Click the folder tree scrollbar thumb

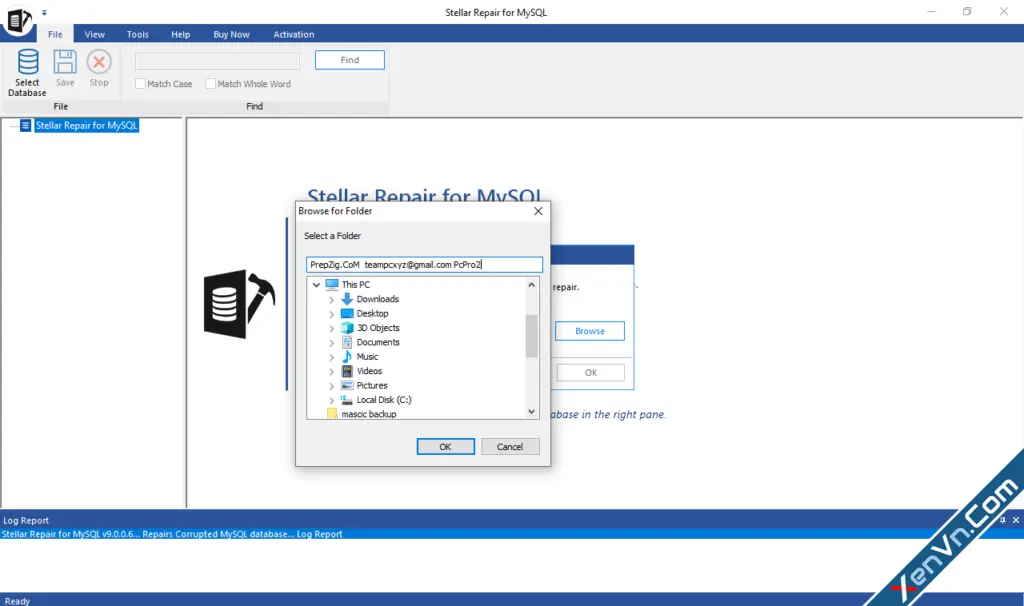[532, 336]
